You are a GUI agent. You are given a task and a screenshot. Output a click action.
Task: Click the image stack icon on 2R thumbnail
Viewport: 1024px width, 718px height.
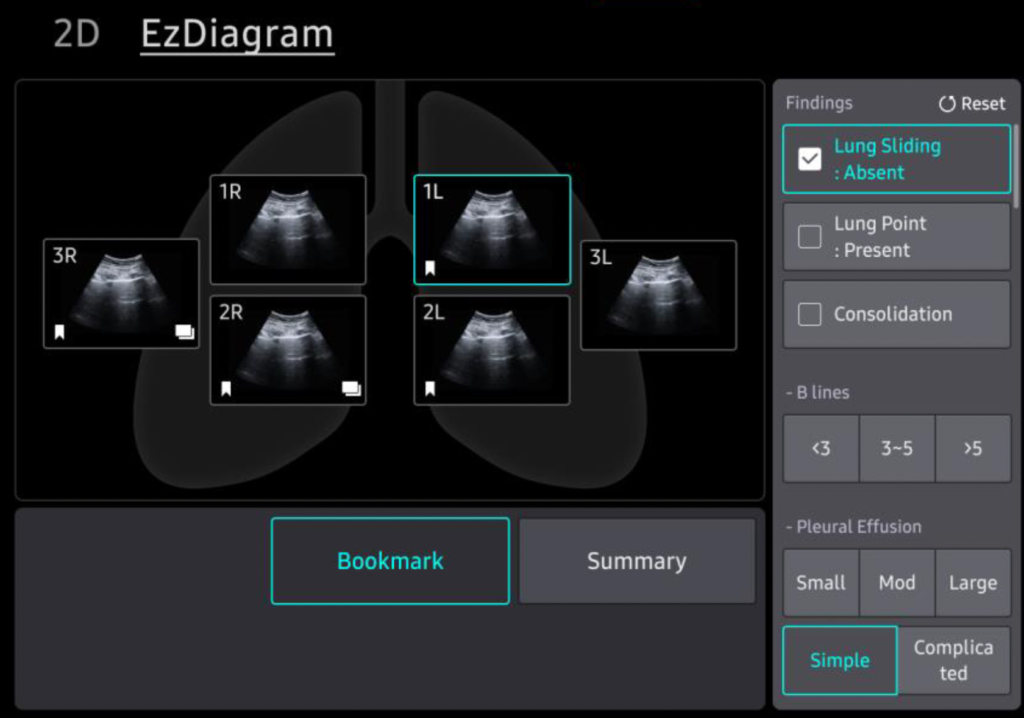tap(351, 389)
